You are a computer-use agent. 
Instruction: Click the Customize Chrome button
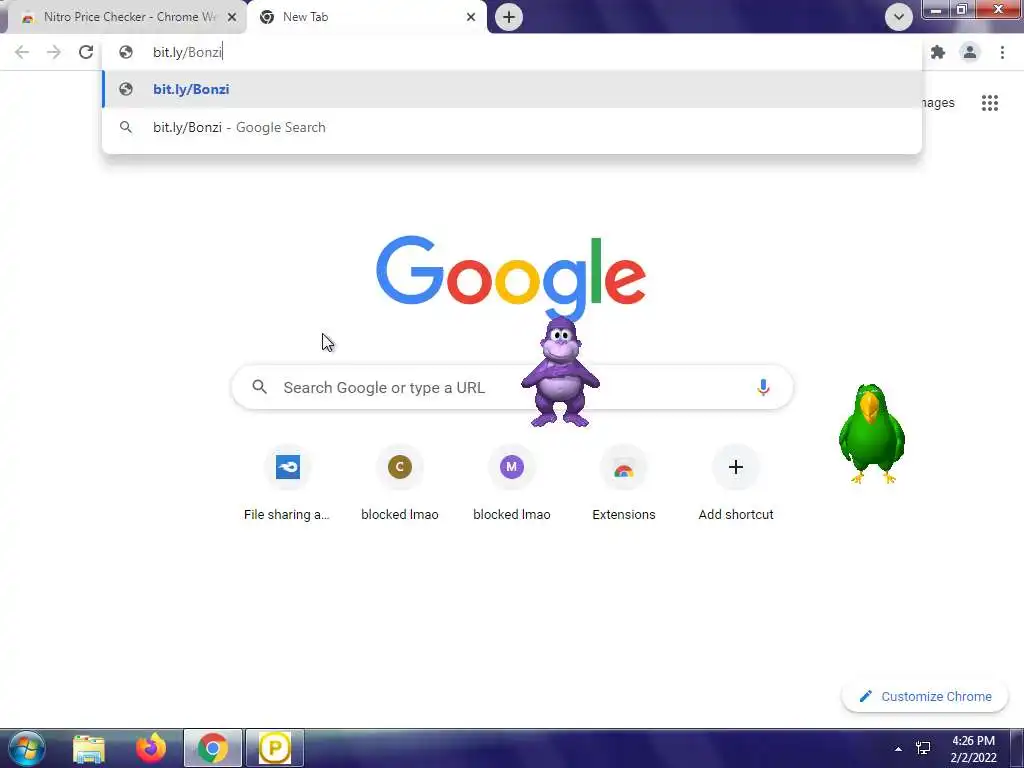click(925, 696)
